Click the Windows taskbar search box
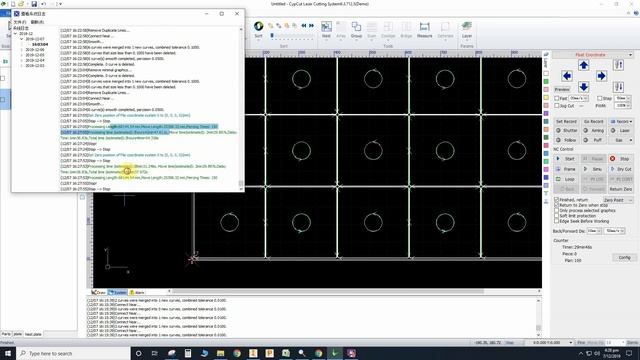 click(73, 353)
